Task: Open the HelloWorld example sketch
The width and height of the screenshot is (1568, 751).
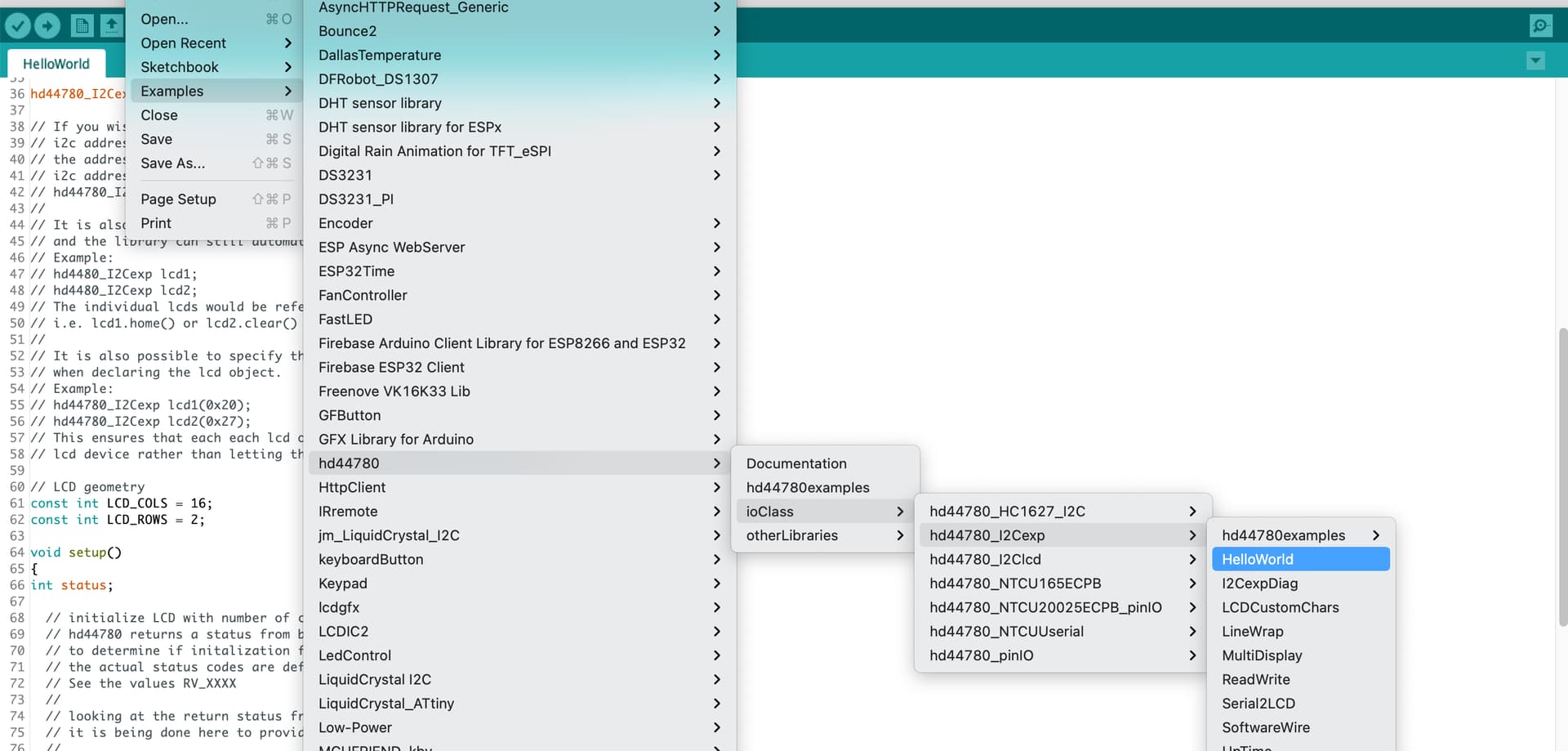Action: coord(1301,560)
